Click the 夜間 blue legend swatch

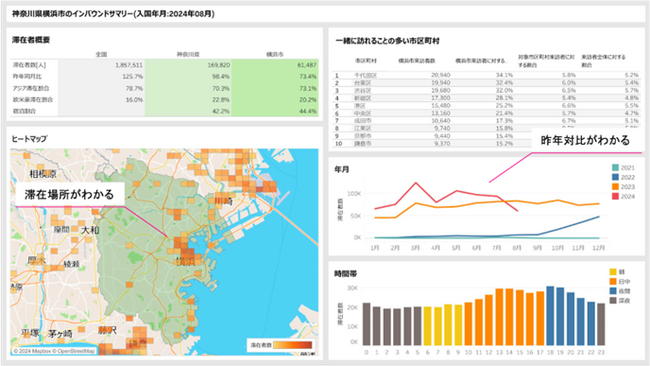[x=613, y=291]
